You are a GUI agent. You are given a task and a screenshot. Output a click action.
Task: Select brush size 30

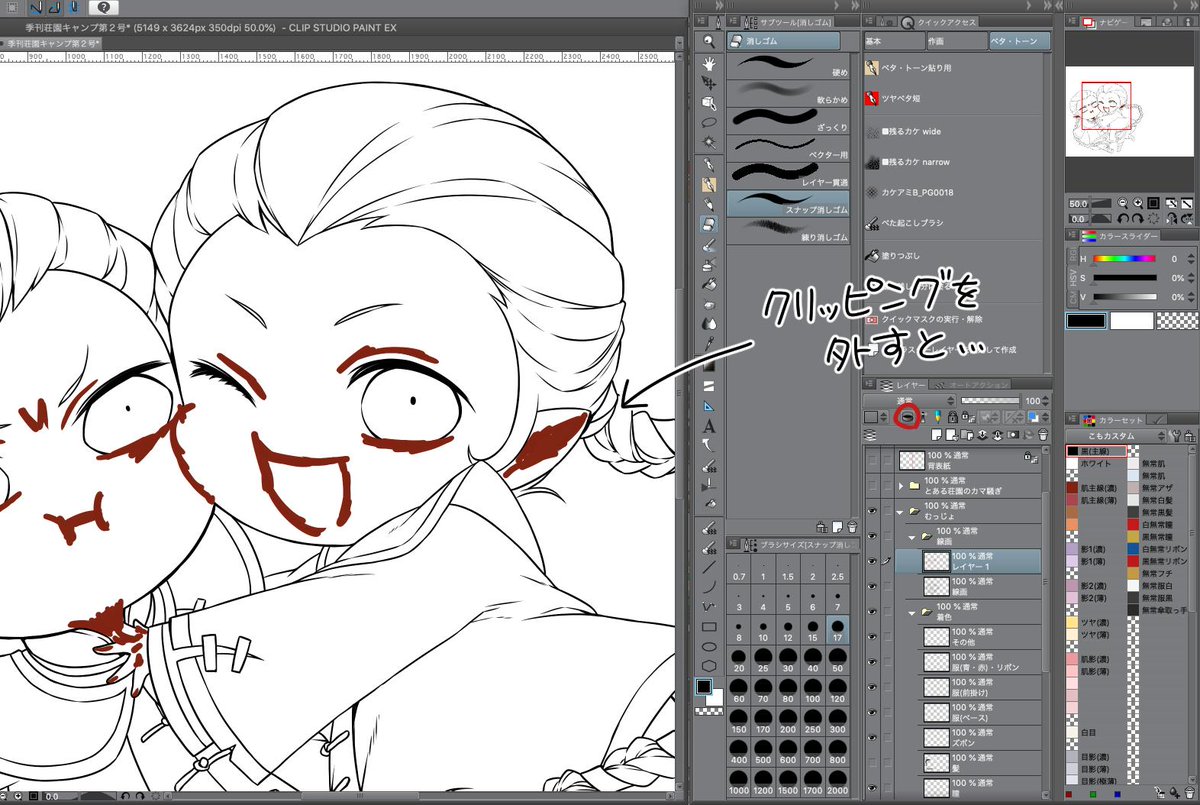click(788, 660)
